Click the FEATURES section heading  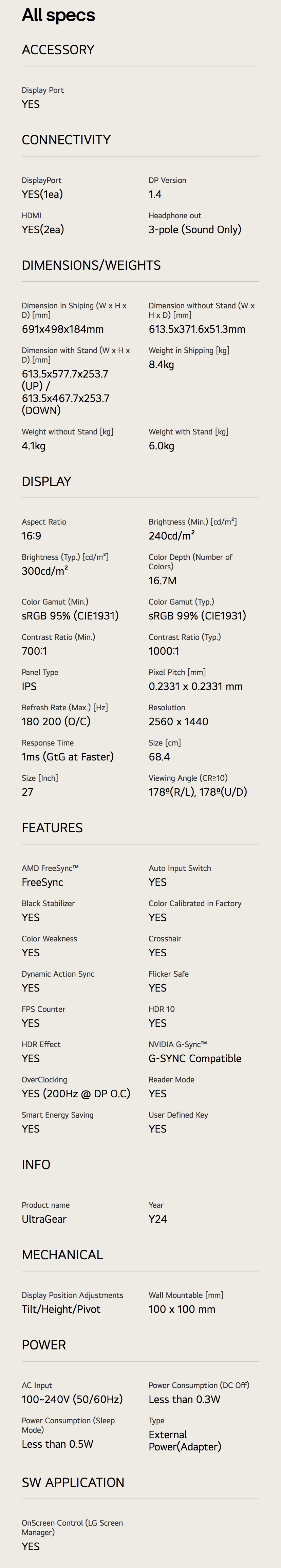click(x=52, y=828)
